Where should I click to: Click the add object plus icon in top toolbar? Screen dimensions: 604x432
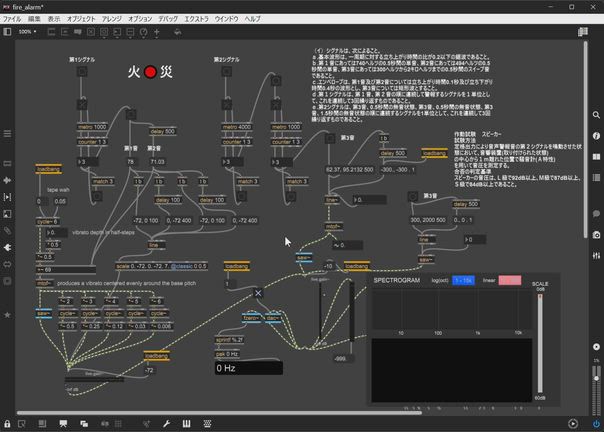coord(157,32)
